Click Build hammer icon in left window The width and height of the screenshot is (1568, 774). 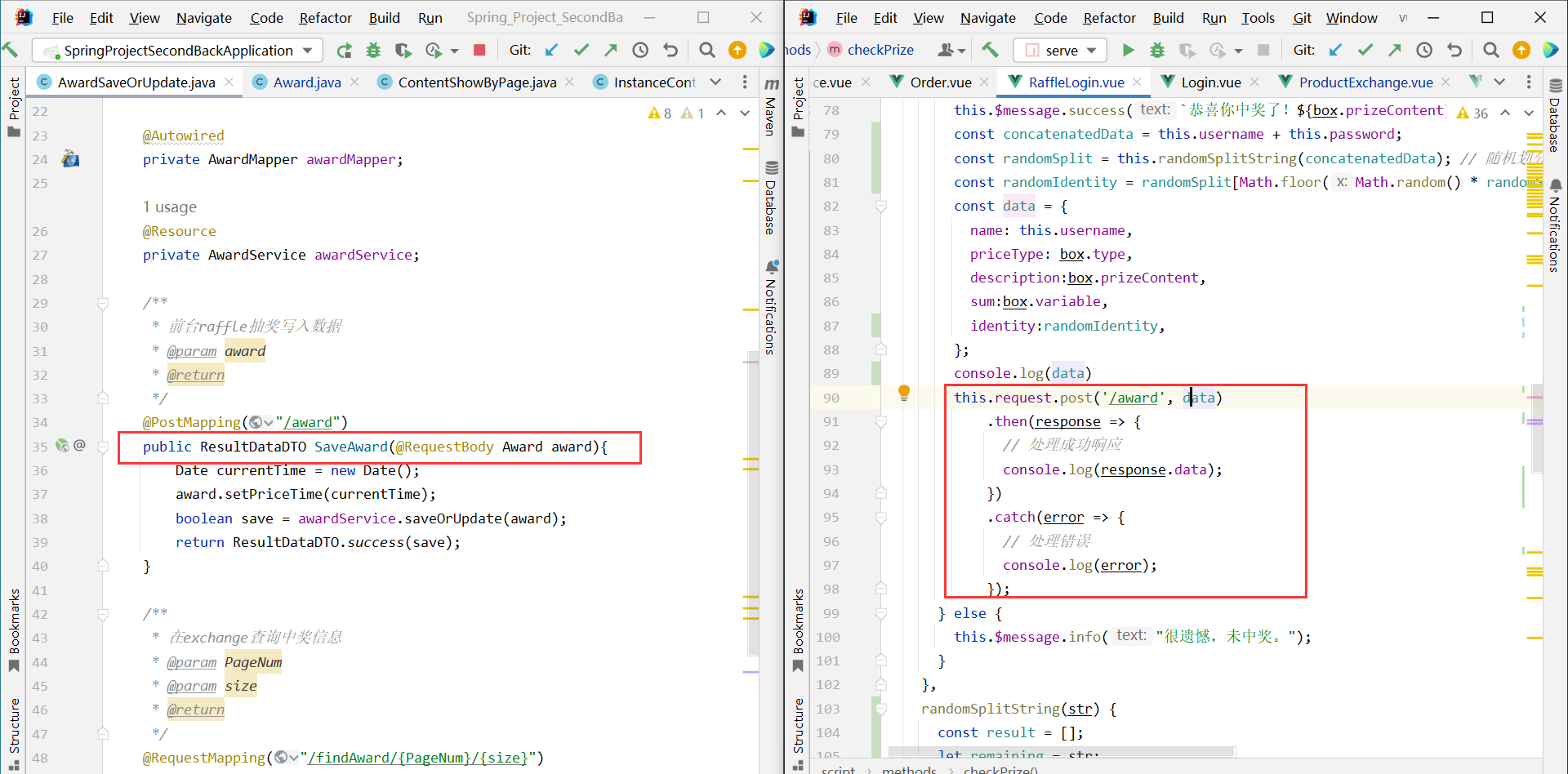pos(10,50)
